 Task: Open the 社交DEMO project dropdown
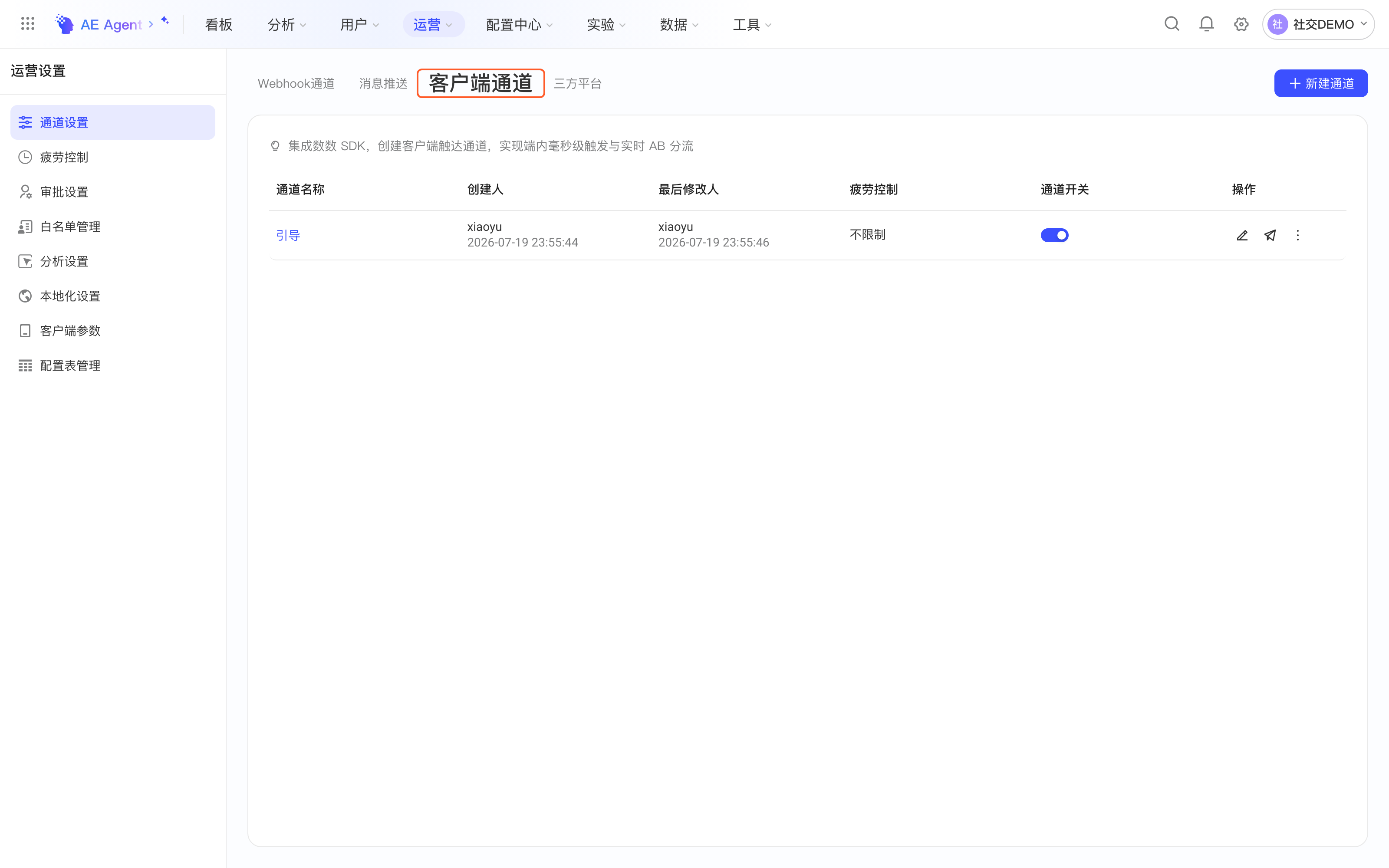1318,24
